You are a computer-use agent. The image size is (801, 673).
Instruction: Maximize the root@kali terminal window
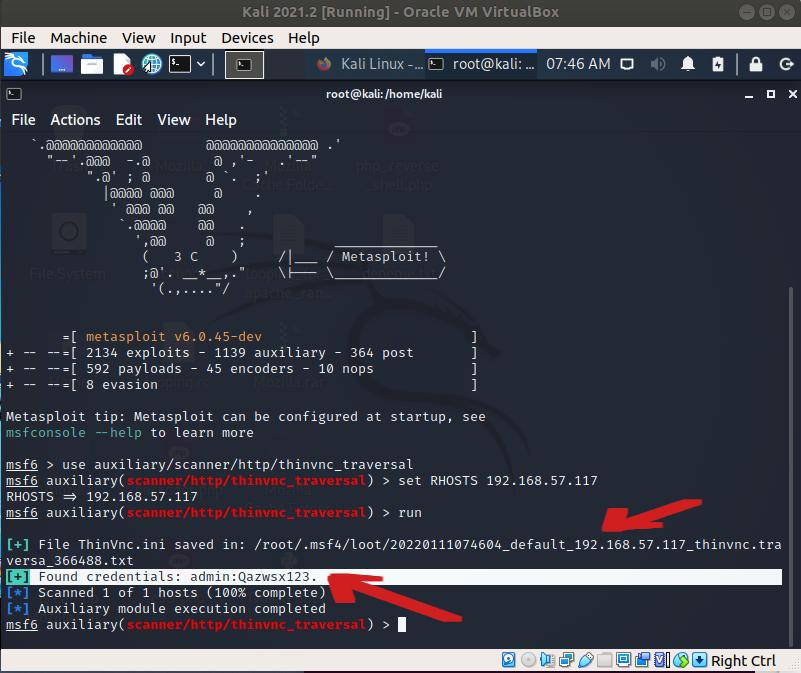tap(771, 94)
